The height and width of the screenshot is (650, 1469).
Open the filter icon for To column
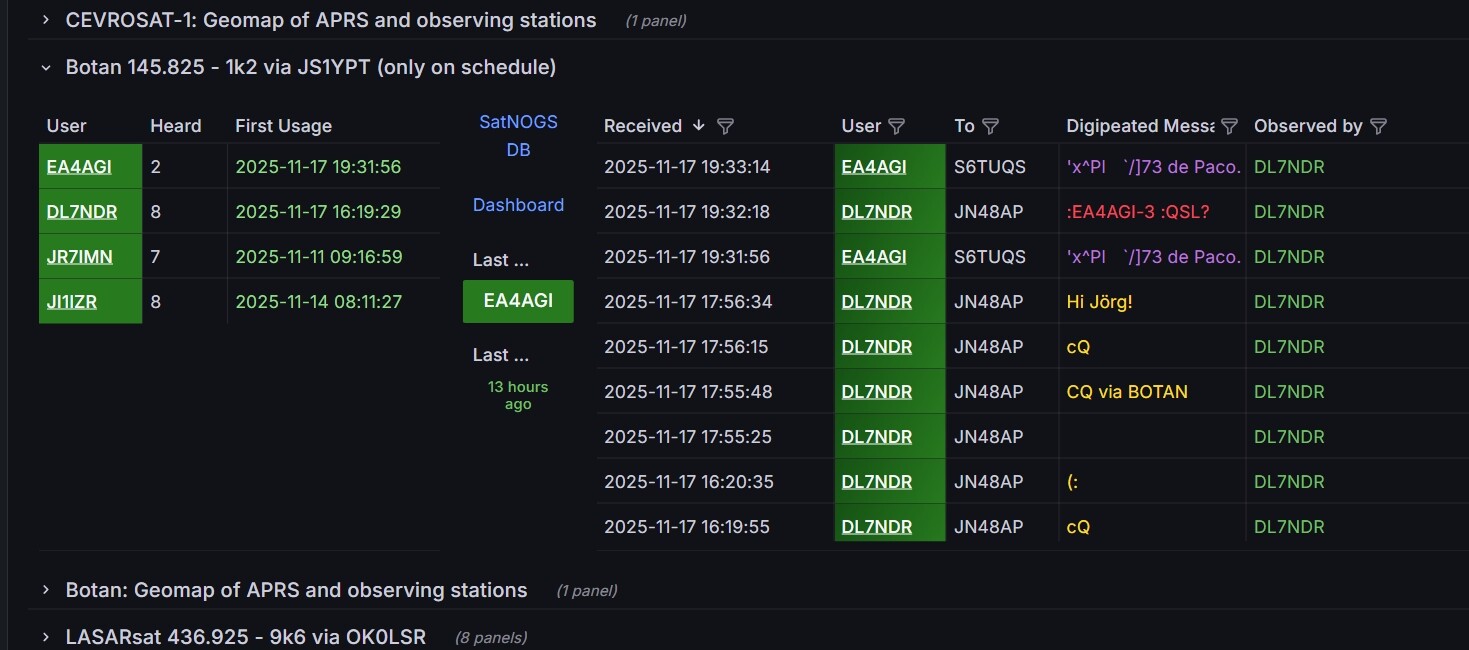[x=990, y=126]
